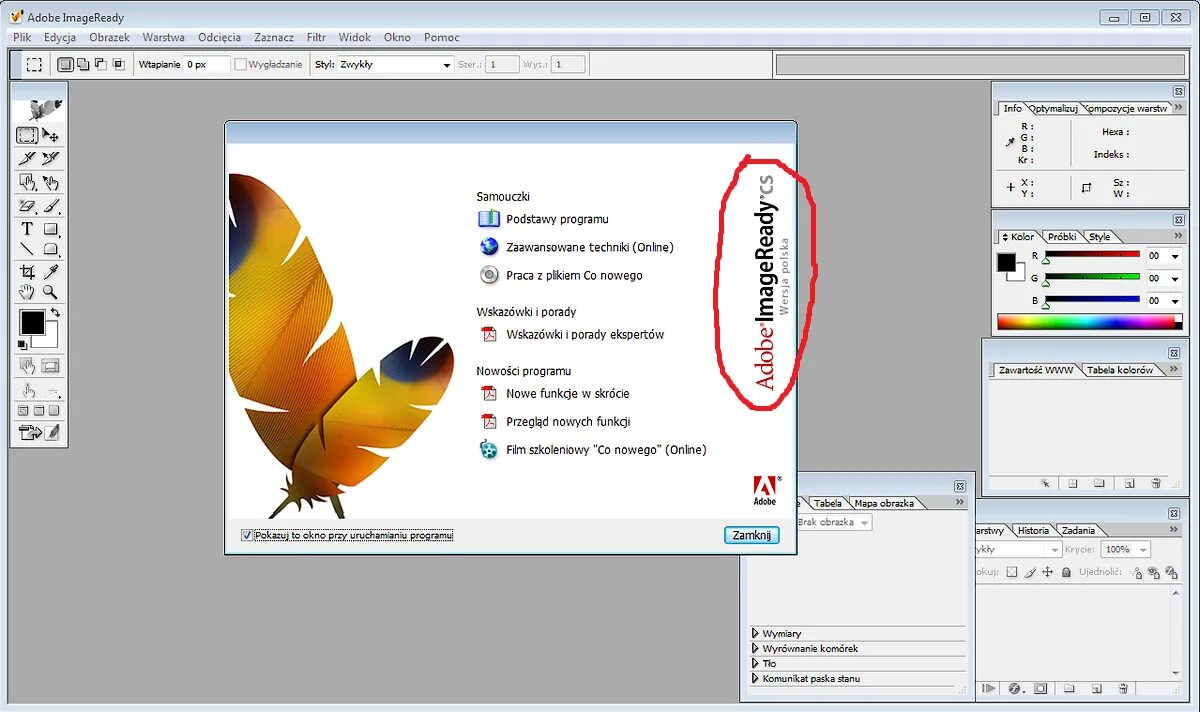Select the Hand tool in toolbox
This screenshot has width=1200, height=712.
coord(27,292)
